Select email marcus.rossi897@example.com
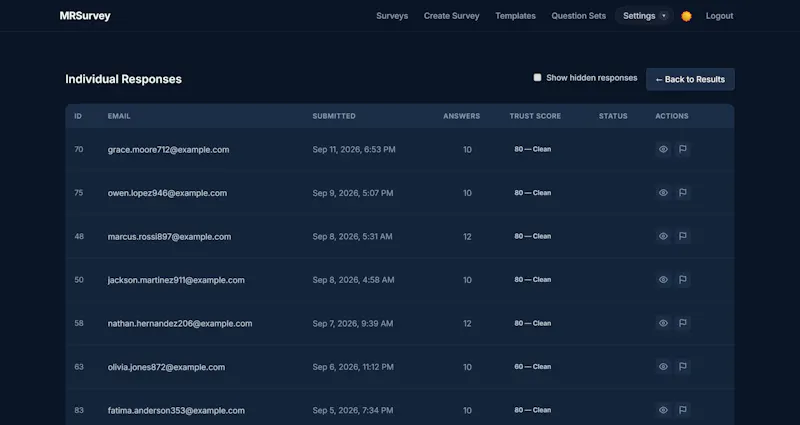Image resolution: width=800 pixels, height=425 pixels. (169, 237)
